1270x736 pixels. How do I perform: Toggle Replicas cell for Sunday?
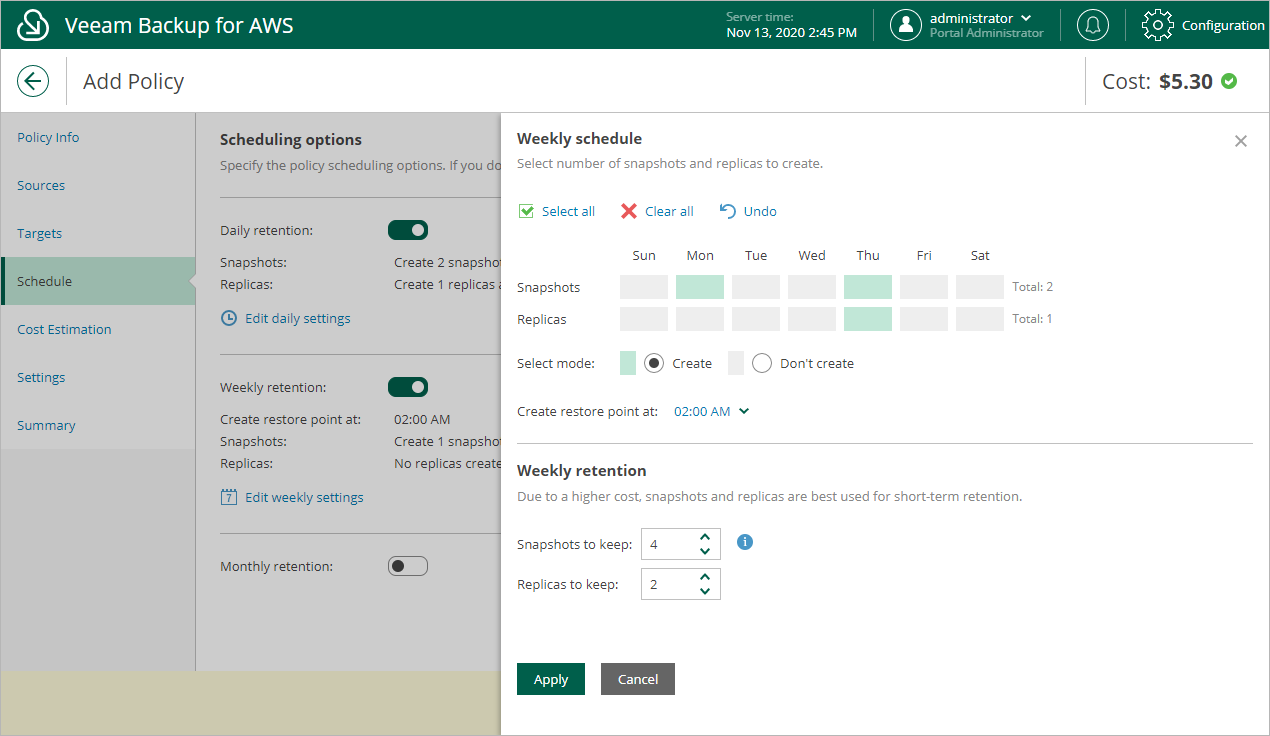tap(644, 319)
